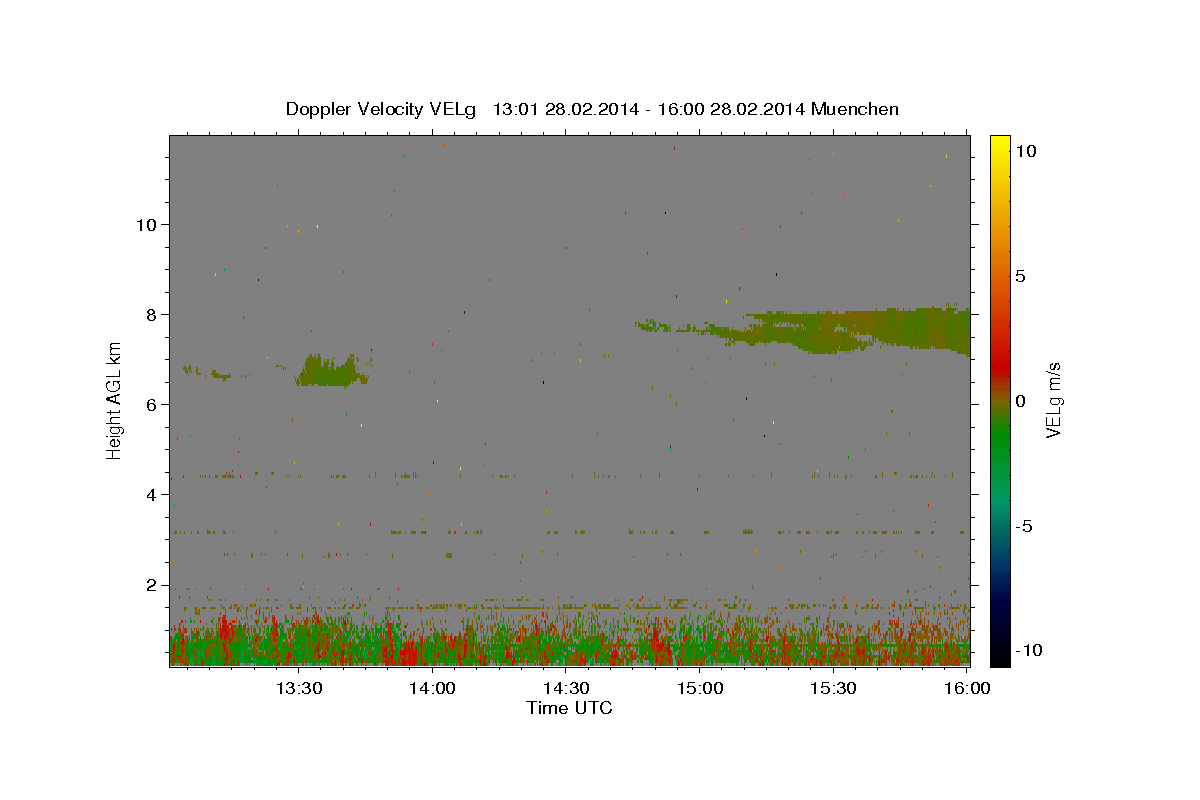Click the 14:30 time tick label
The width and height of the screenshot is (1200, 800).
(x=566, y=688)
